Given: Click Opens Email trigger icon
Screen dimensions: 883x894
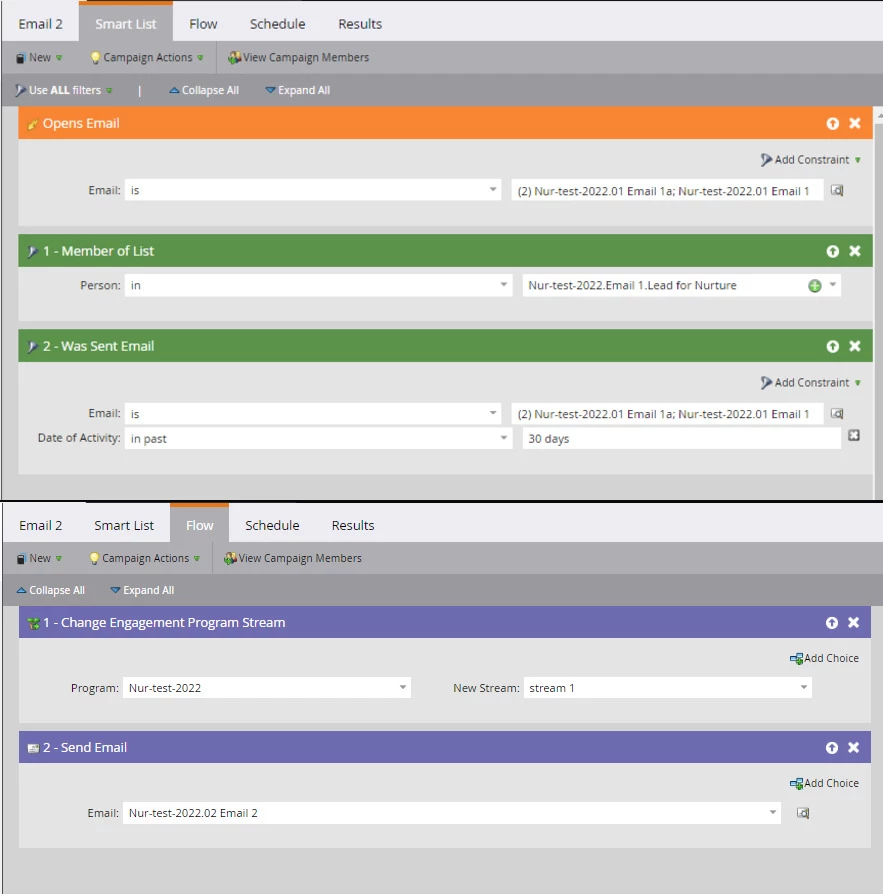Looking at the screenshot, I should (x=32, y=124).
